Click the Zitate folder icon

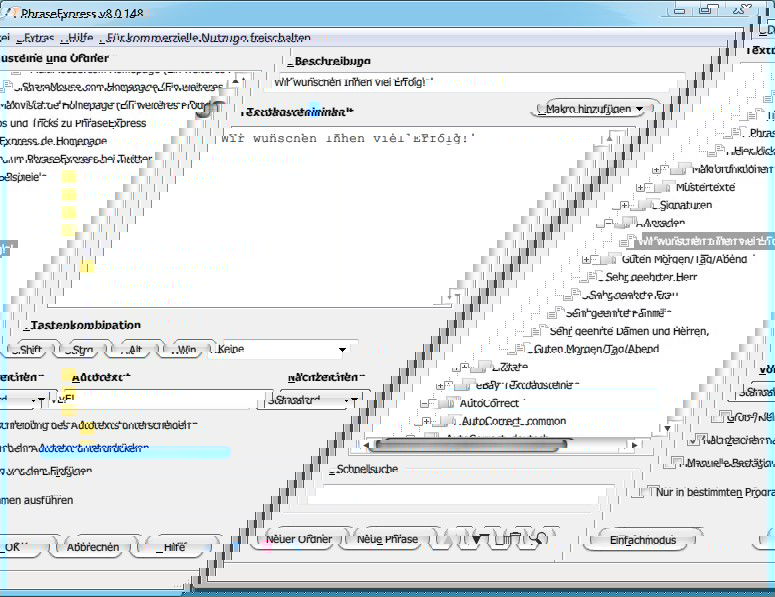[484, 367]
